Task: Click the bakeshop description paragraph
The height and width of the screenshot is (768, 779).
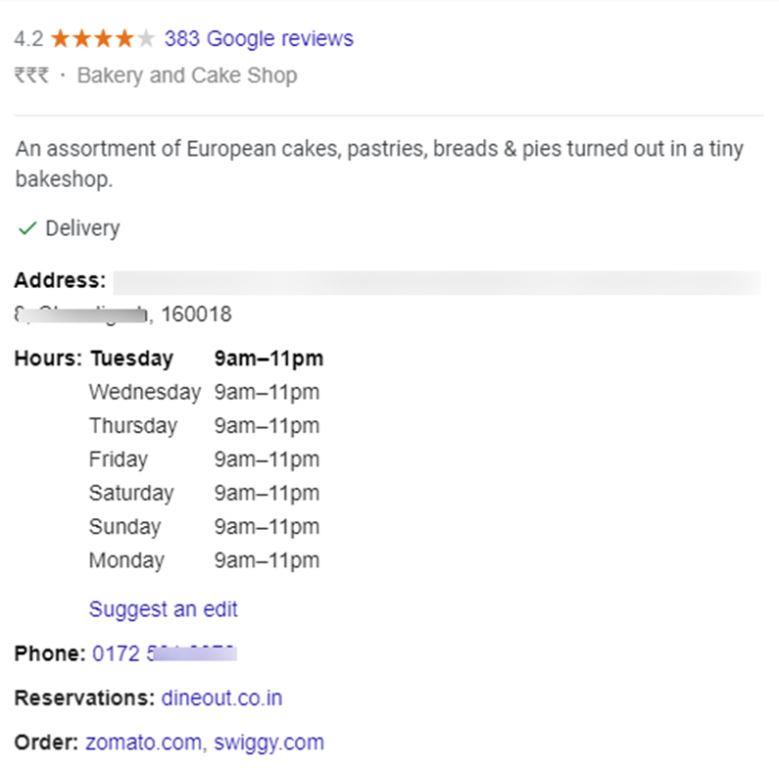Action: pos(379,164)
